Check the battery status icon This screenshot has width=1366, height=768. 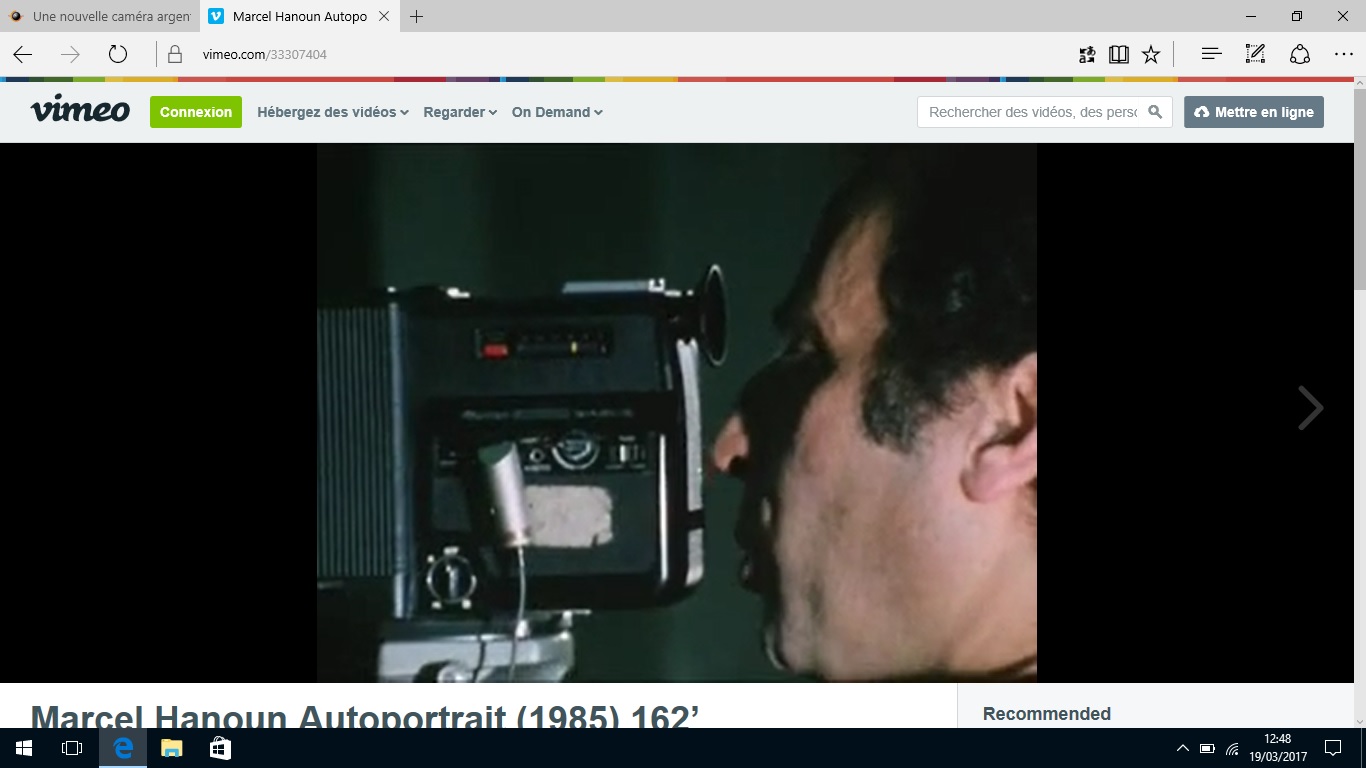[x=1207, y=748]
